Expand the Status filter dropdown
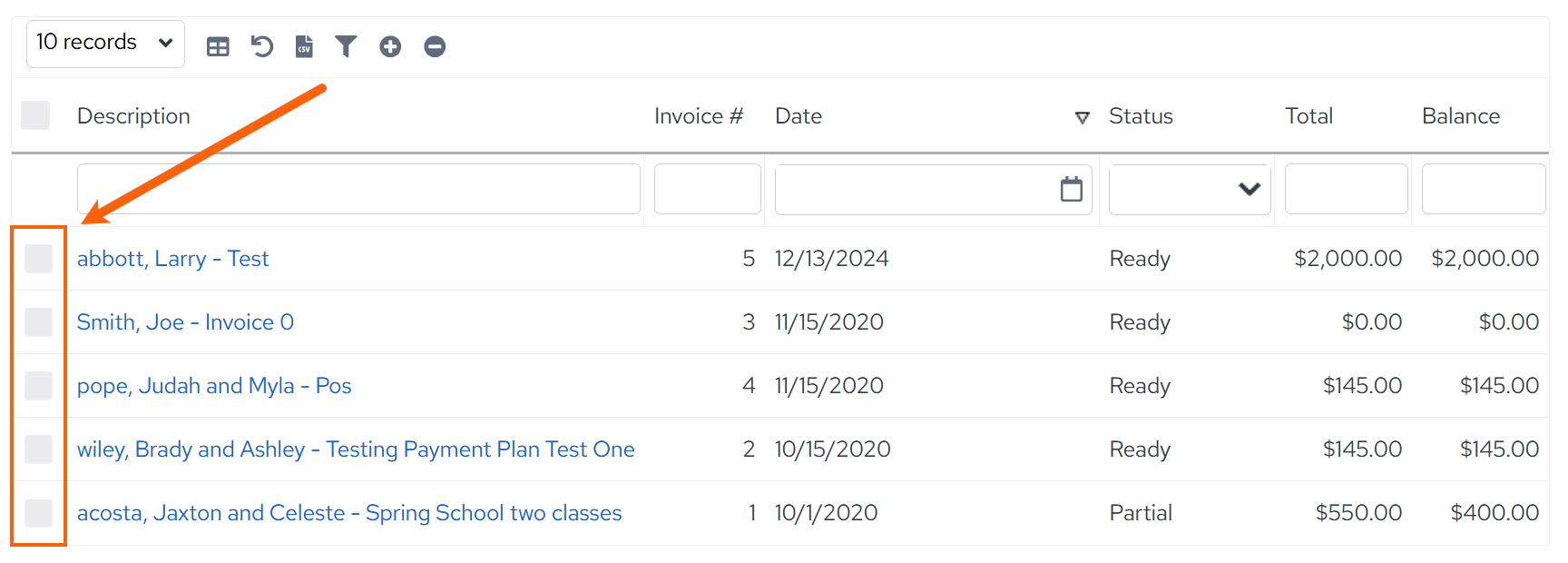This screenshot has height=563, width=1568. 1190,189
